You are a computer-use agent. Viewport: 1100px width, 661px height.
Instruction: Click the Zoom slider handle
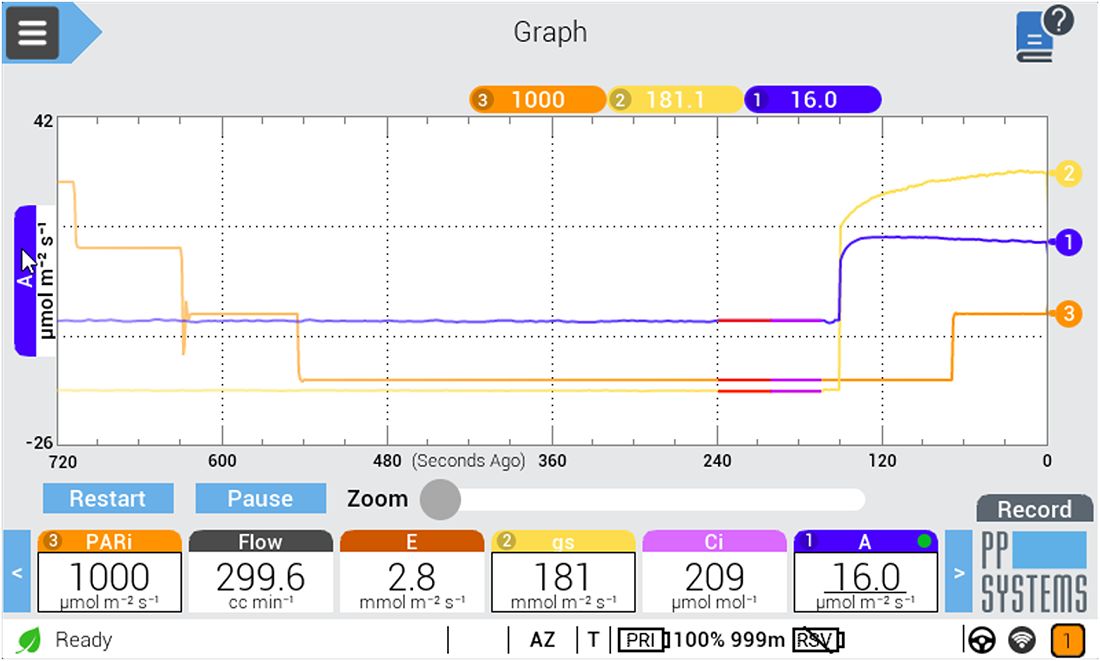(x=440, y=499)
